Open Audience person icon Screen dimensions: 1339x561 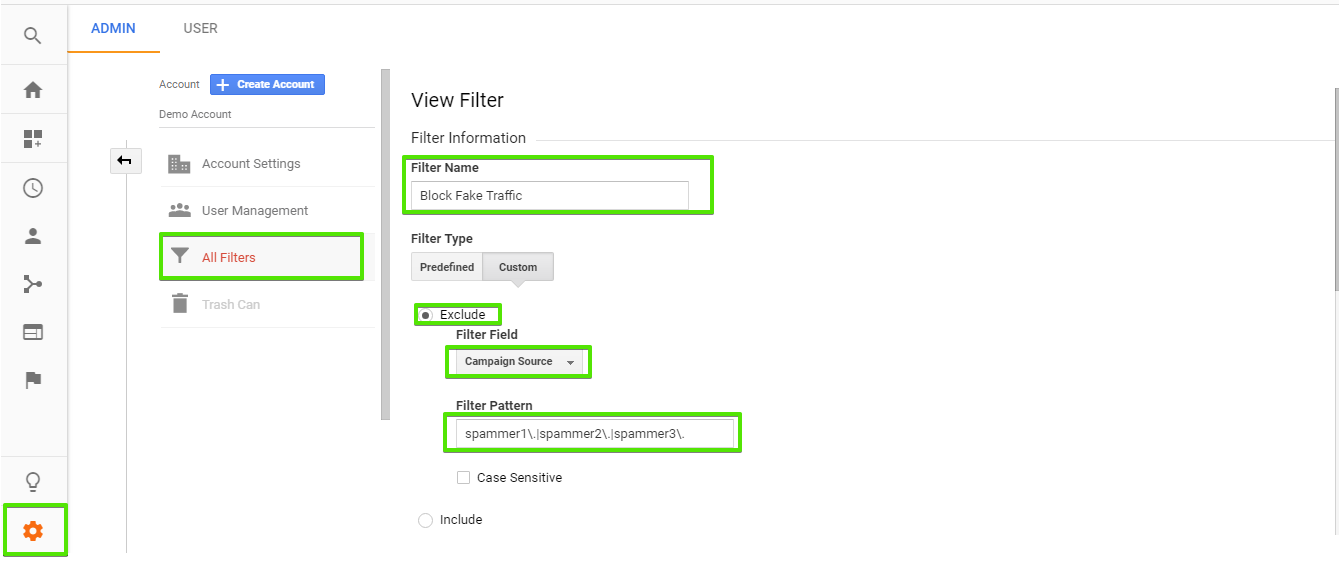[33, 236]
